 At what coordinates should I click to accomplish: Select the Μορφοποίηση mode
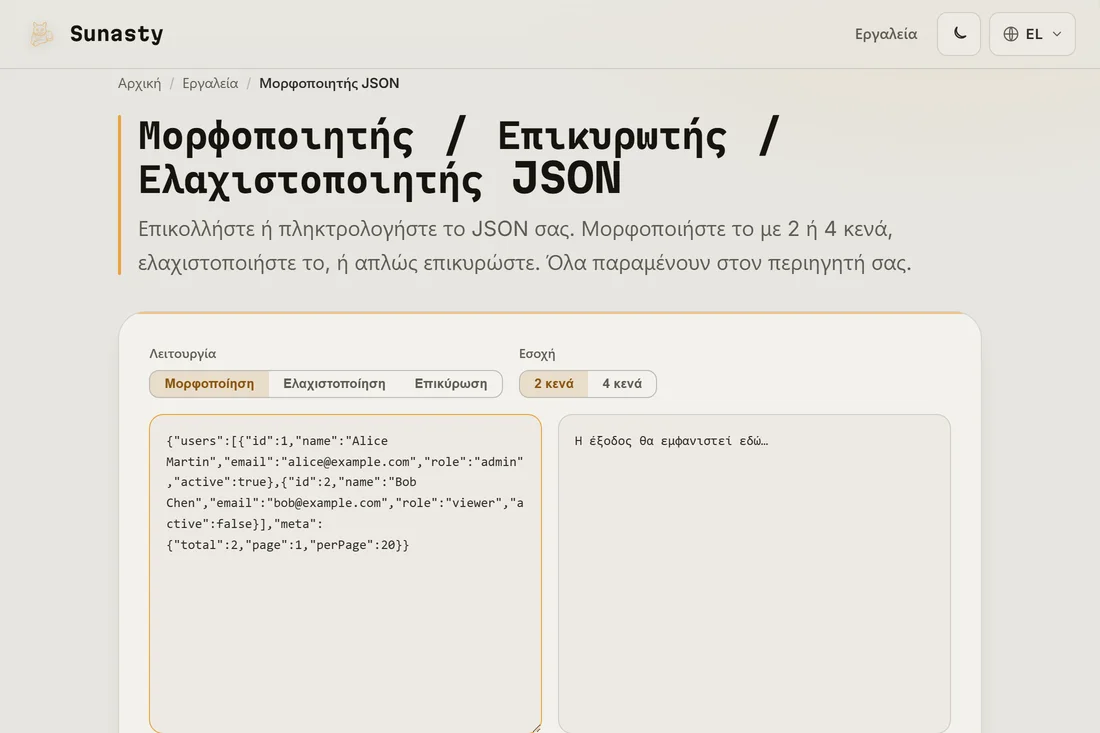coord(209,384)
